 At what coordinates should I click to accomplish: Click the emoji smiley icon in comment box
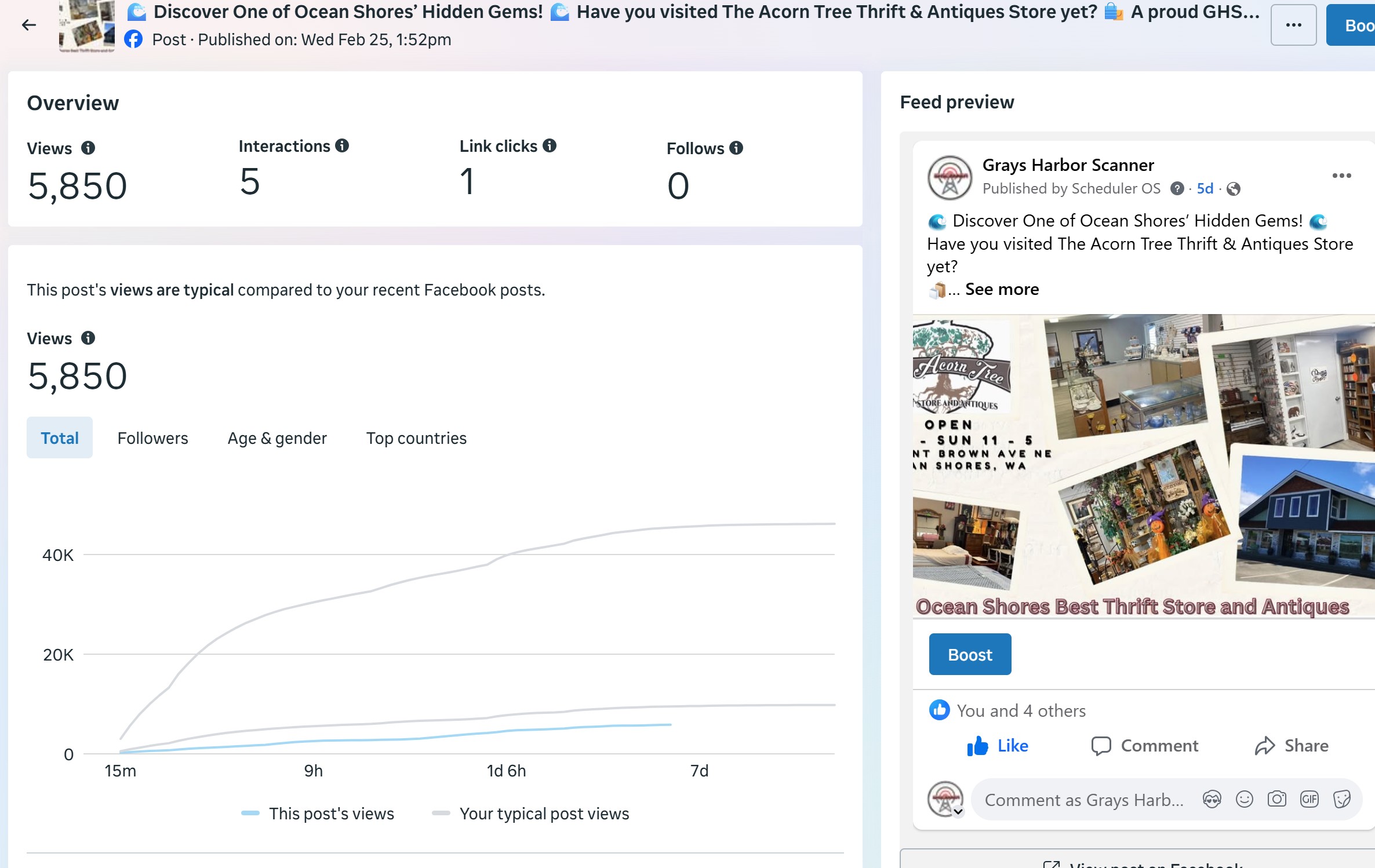[1244, 799]
